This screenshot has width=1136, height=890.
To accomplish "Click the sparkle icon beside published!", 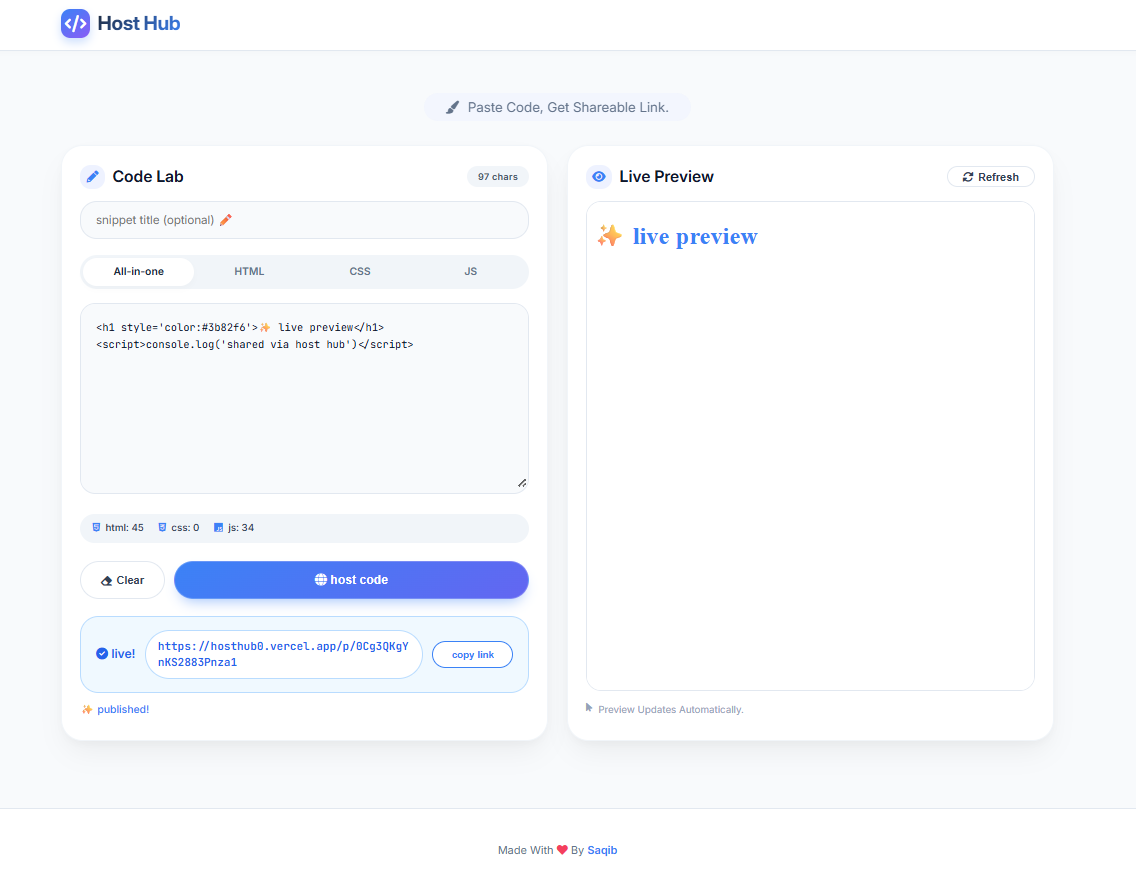I will pos(87,710).
